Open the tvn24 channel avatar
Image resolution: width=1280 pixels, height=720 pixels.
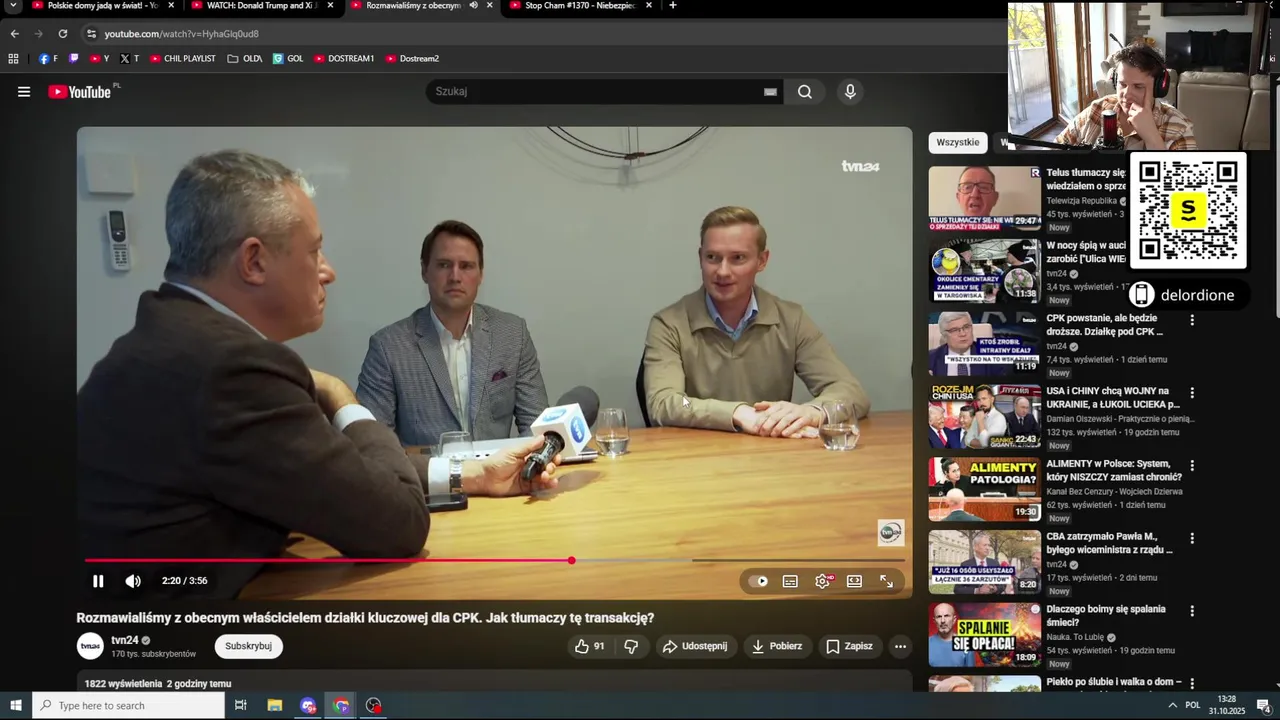[x=90, y=646]
